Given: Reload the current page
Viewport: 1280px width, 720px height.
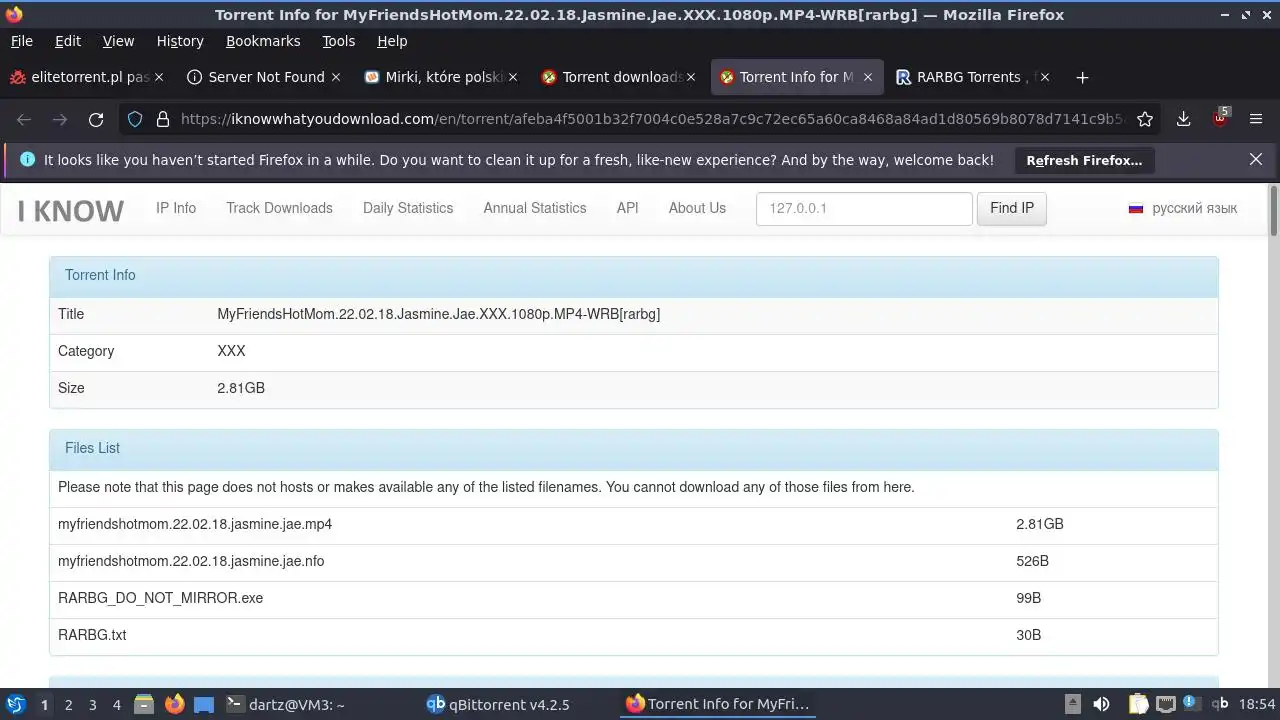Looking at the screenshot, I should [x=96, y=119].
